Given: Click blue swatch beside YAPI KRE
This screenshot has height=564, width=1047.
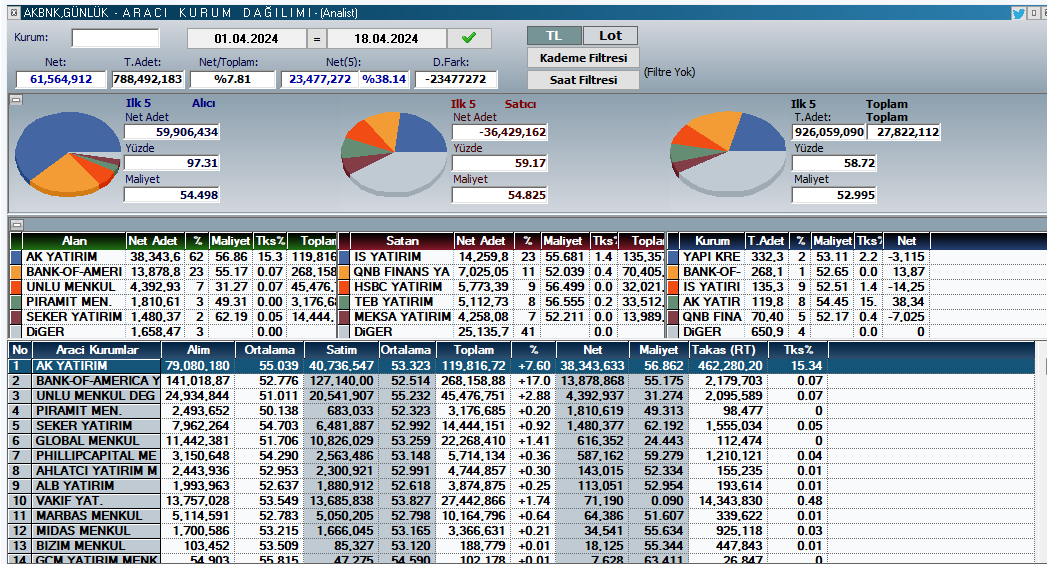Looking at the screenshot, I should point(673,257).
